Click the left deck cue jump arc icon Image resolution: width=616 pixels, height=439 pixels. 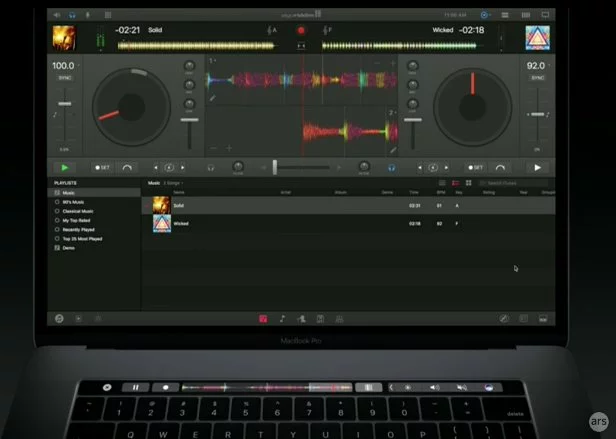pyautogui.click(x=127, y=168)
